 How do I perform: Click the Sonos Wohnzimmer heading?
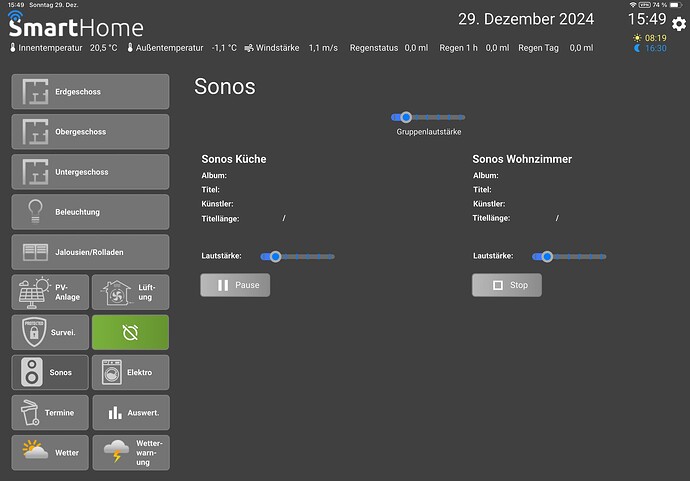522,159
